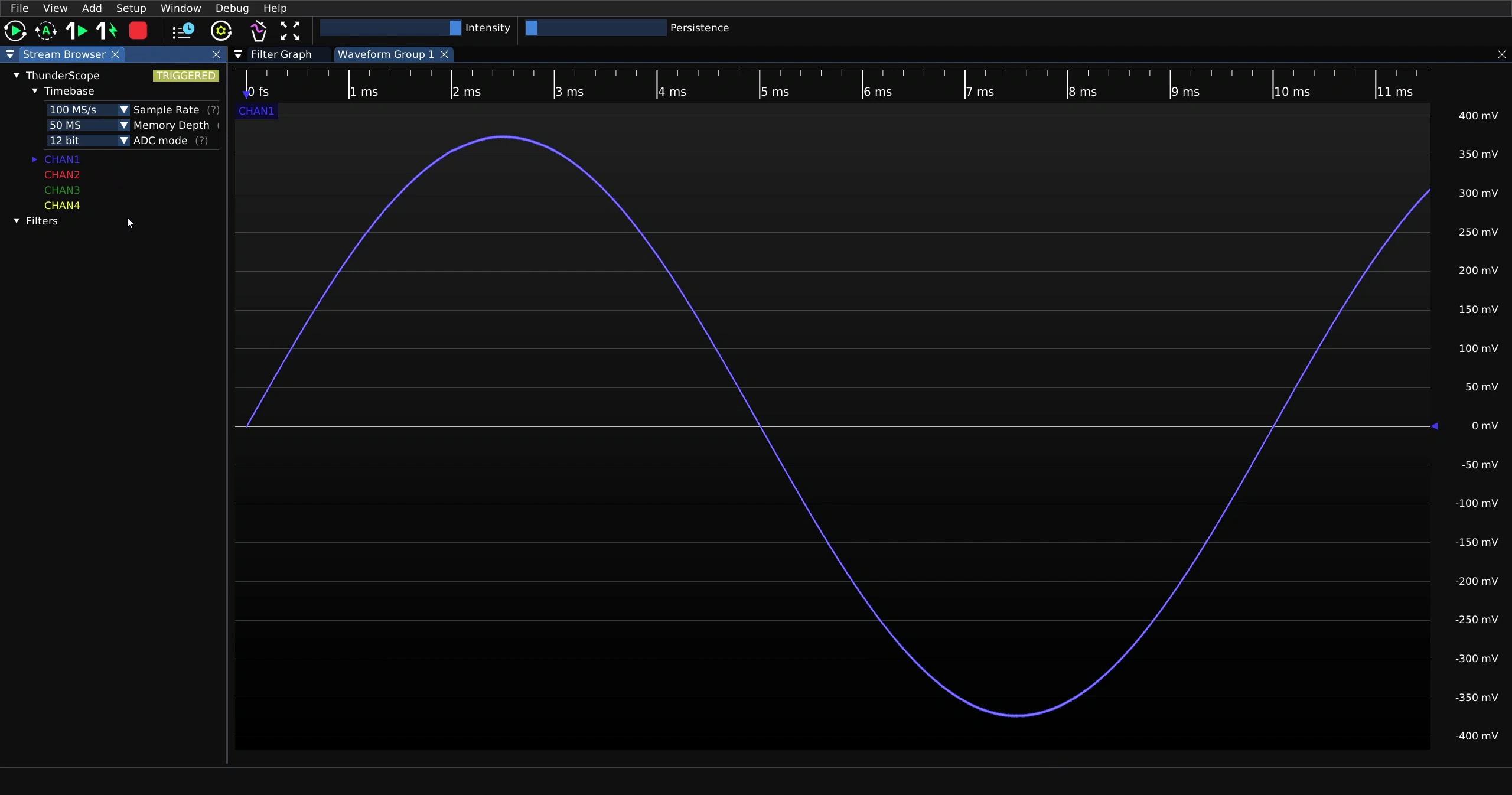1512x795 pixels.
Task: Open the Filter Graph dock options arrow
Action: pos(238,54)
